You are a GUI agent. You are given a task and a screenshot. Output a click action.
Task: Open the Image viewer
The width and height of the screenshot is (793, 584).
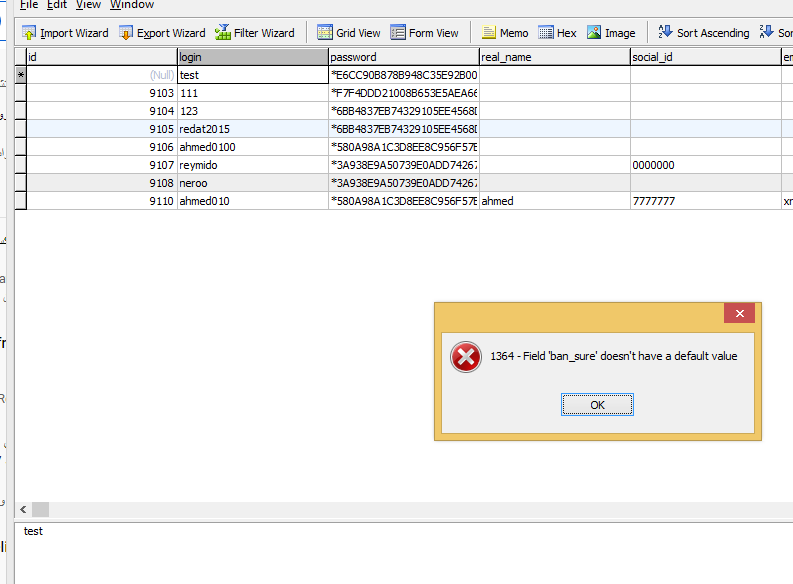[611, 33]
